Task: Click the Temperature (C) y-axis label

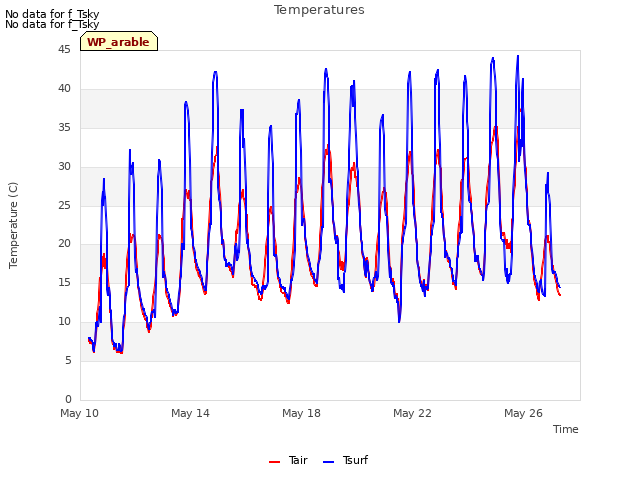Action: 13,225
